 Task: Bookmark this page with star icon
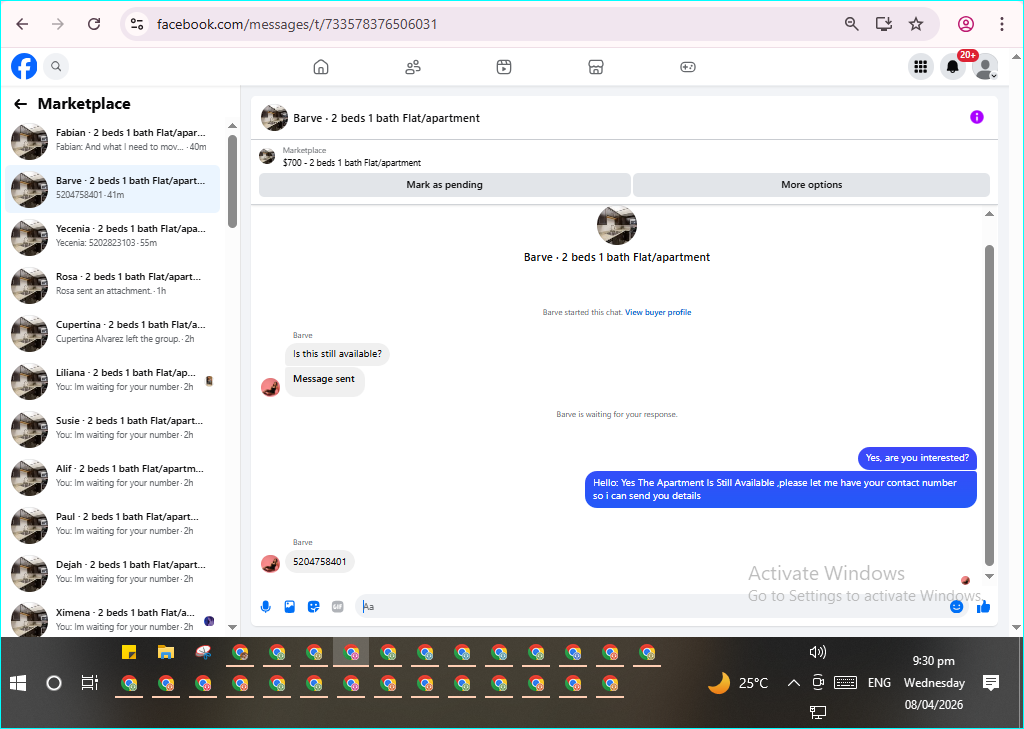coord(916,24)
